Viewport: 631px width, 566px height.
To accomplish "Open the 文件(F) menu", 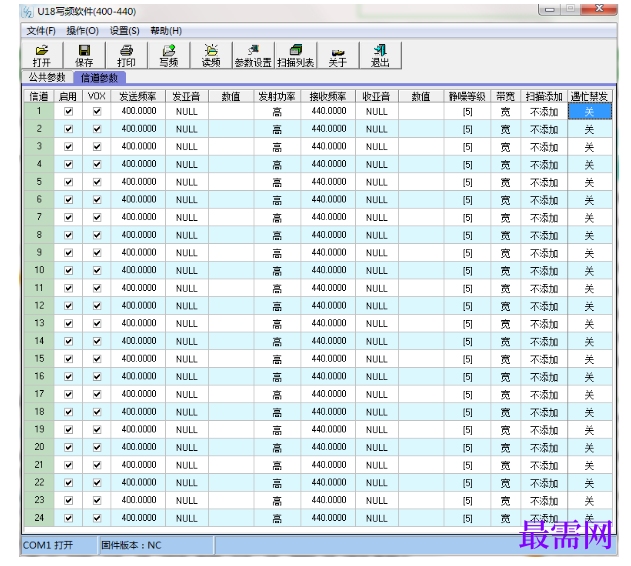I will point(41,31).
